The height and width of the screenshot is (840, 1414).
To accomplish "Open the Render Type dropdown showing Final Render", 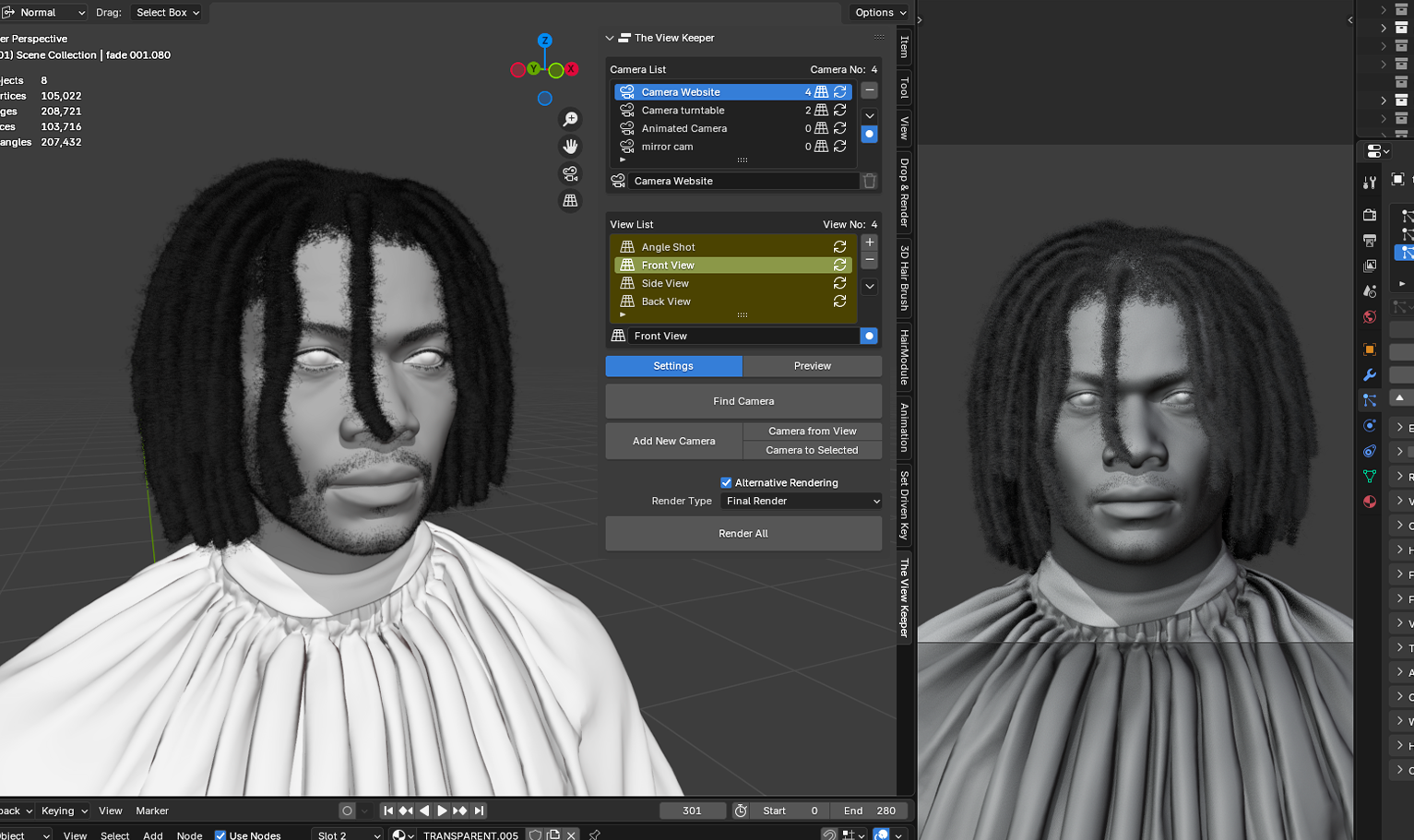I will pyautogui.click(x=801, y=501).
